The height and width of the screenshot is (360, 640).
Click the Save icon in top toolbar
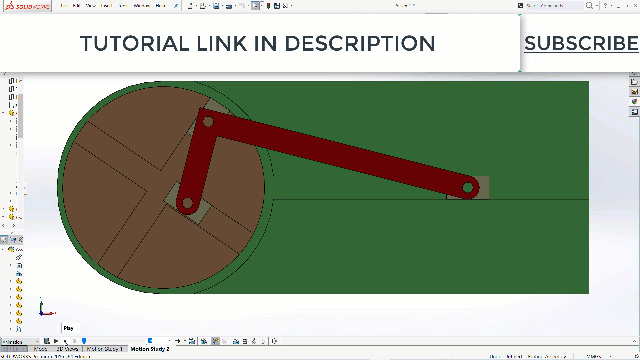[216, 6]
